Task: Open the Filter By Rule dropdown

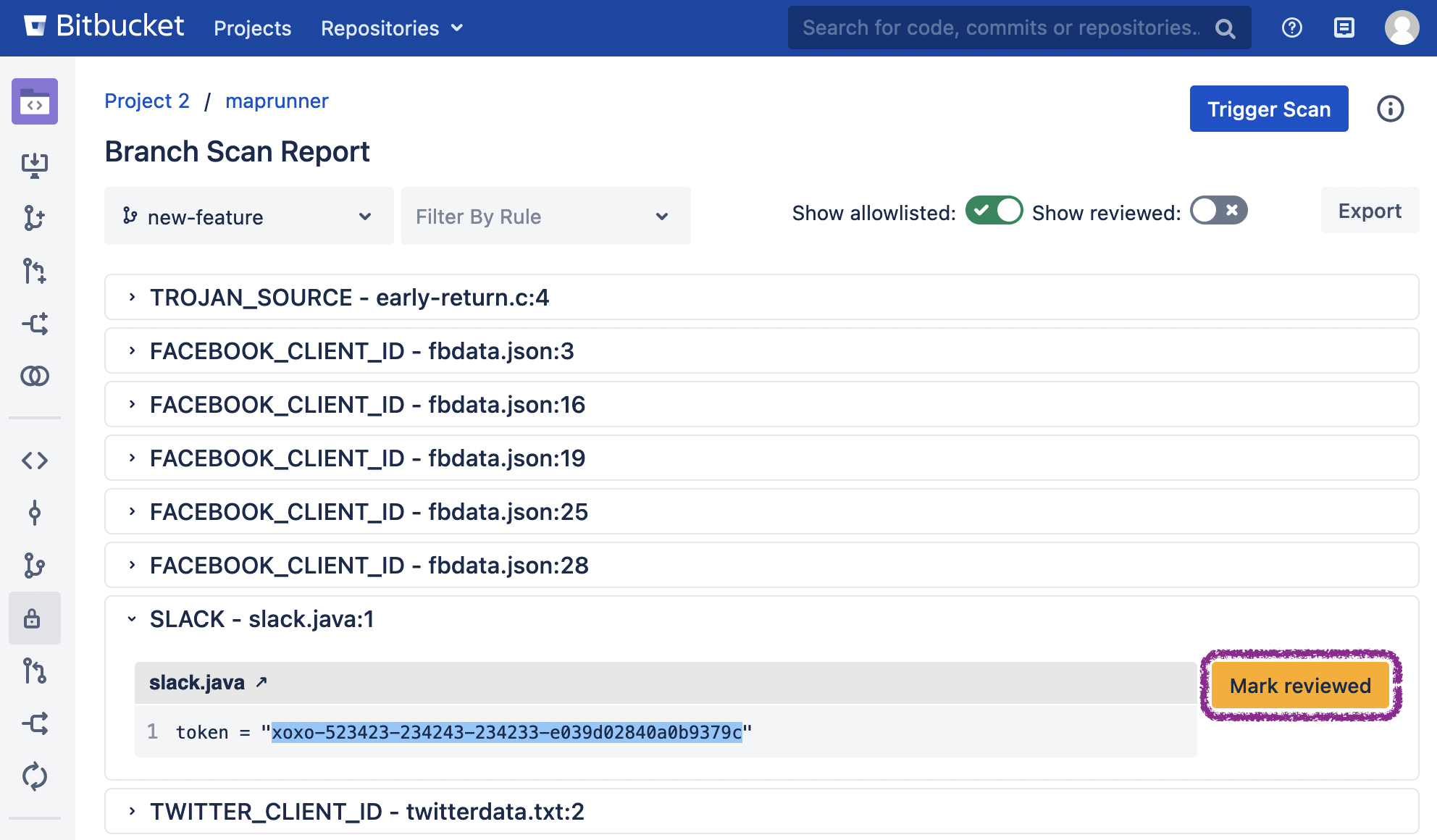Action: pos(545,217)
